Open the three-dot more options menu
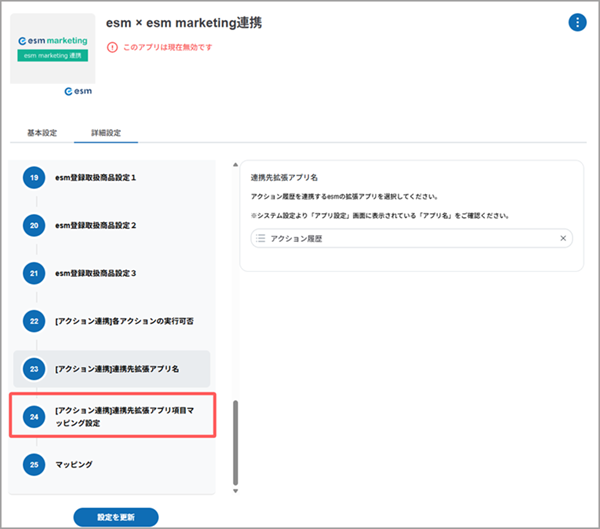600x529 pixels. [577, 22]
